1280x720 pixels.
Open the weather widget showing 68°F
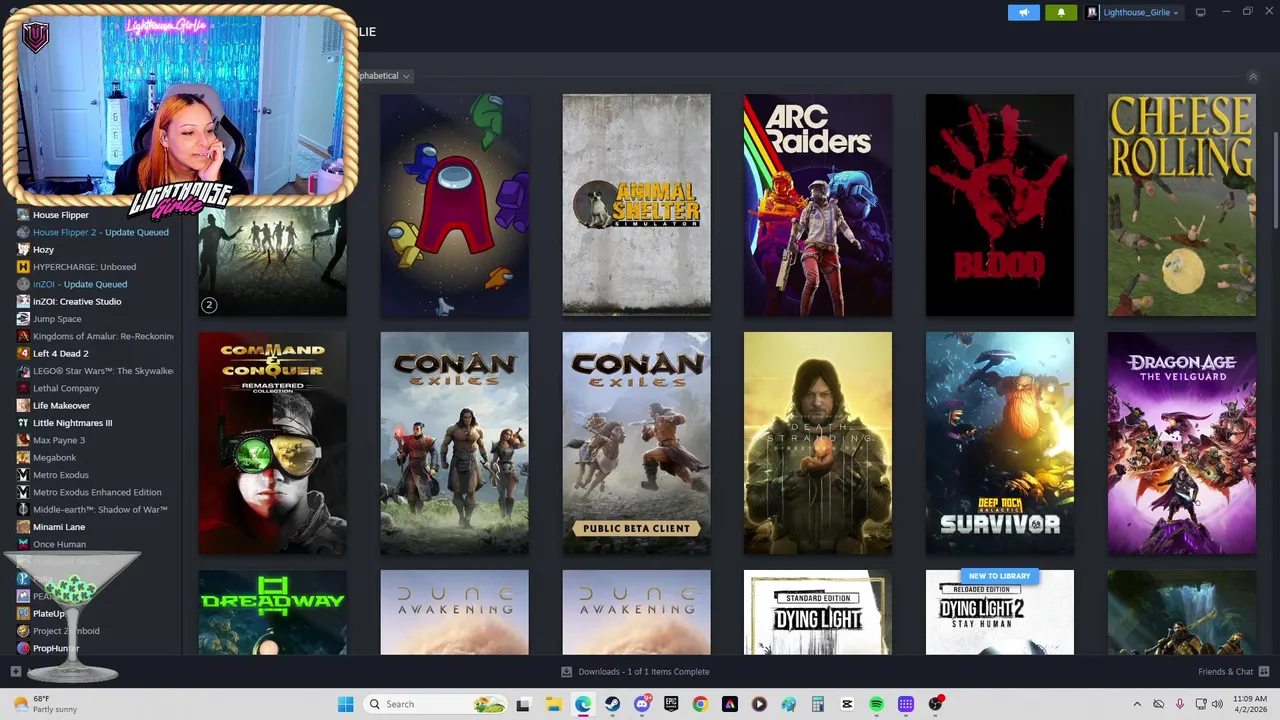(45, 704)
